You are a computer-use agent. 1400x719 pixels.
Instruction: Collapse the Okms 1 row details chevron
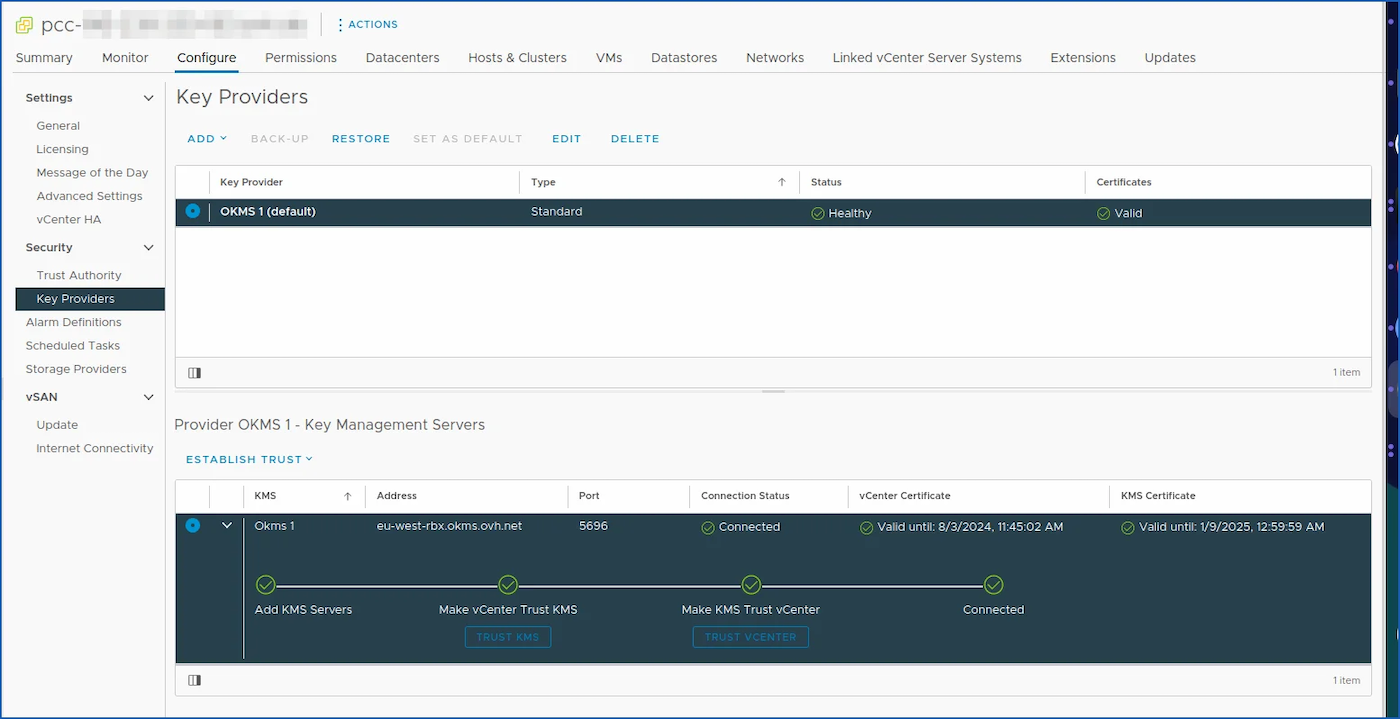227,526
